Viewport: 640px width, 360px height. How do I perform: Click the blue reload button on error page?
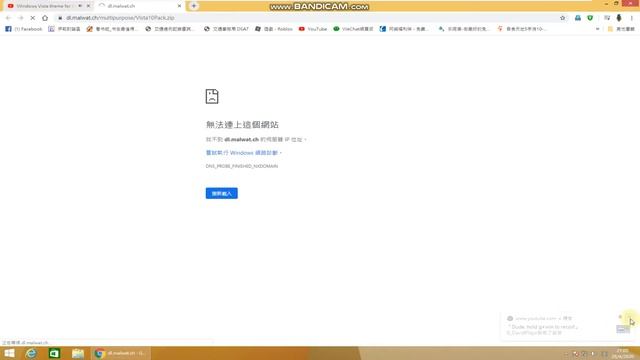click(222, 193)
